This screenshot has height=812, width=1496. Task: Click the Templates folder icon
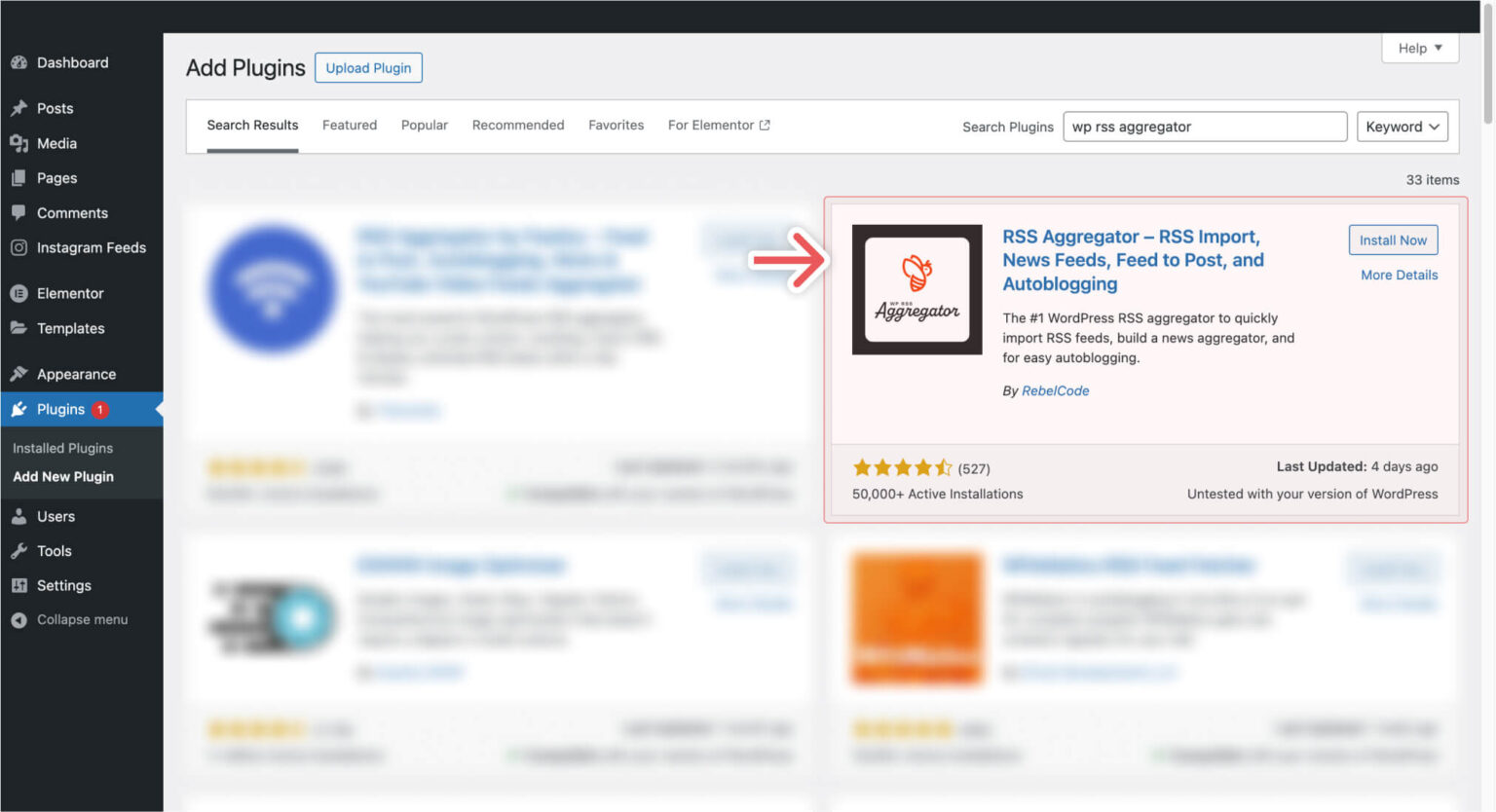(x=19, y=328)
